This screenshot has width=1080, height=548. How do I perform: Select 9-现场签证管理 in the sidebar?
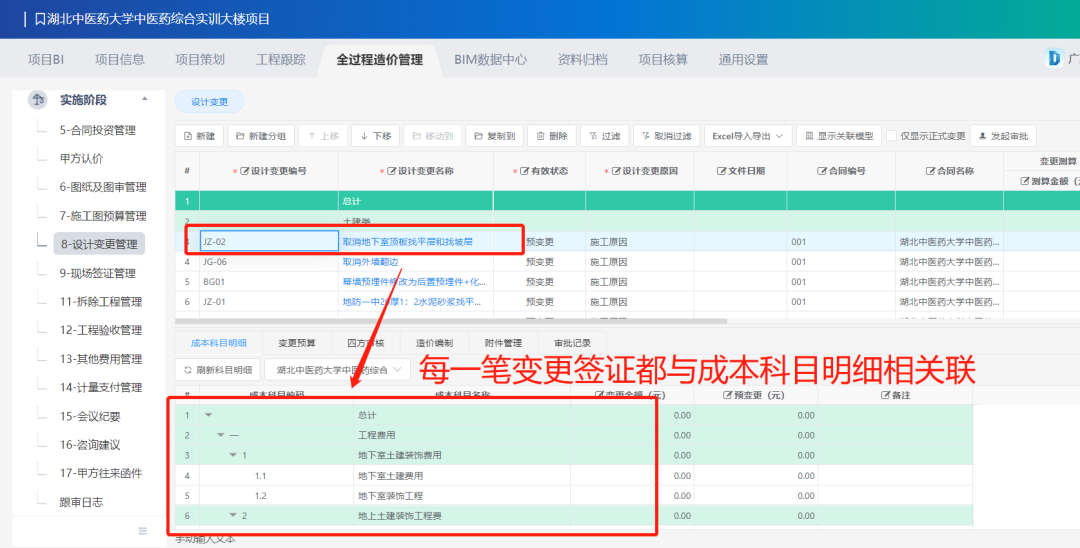97,273
